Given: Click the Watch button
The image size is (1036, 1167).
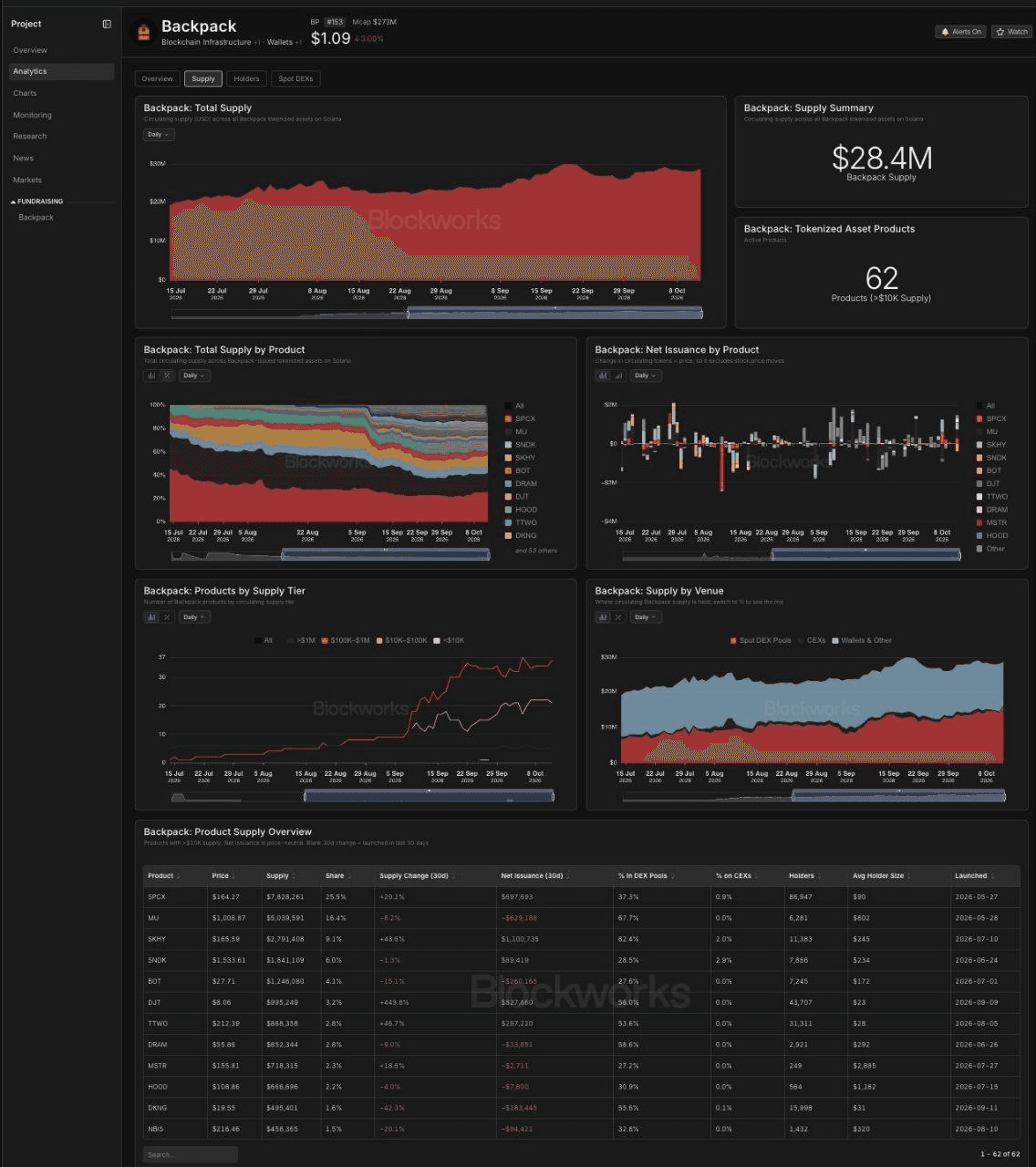Looking at the screenshot, I should (1012, 32).
